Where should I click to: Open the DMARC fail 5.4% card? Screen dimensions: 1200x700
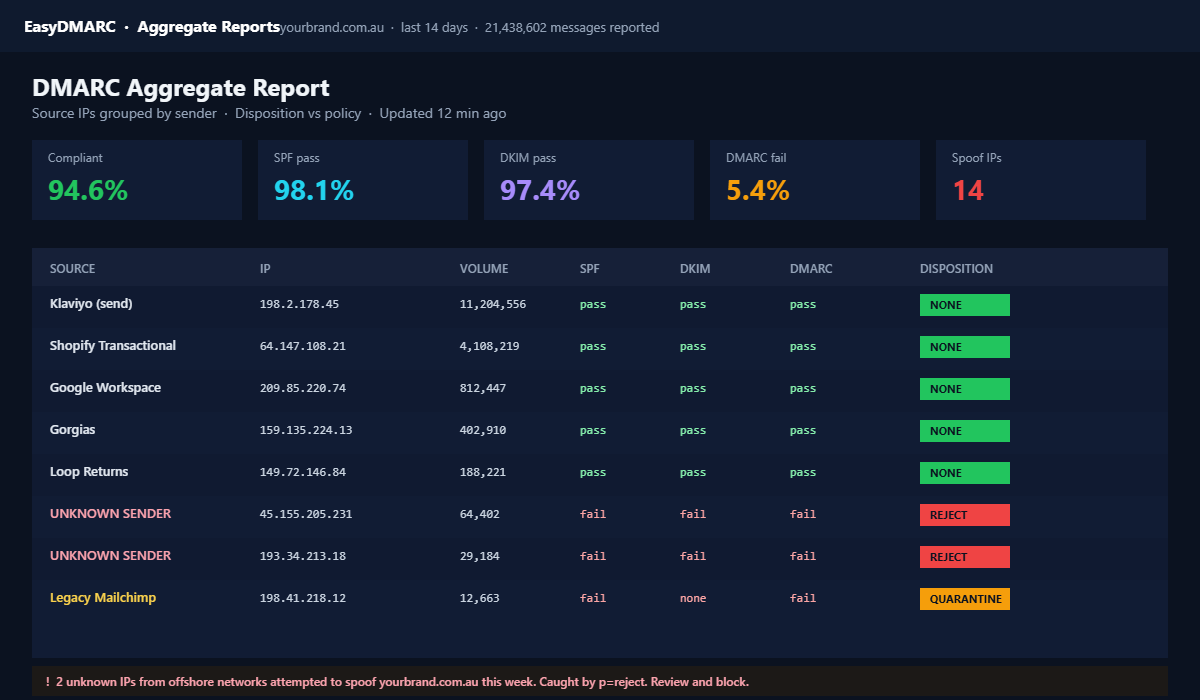(815, 180)
